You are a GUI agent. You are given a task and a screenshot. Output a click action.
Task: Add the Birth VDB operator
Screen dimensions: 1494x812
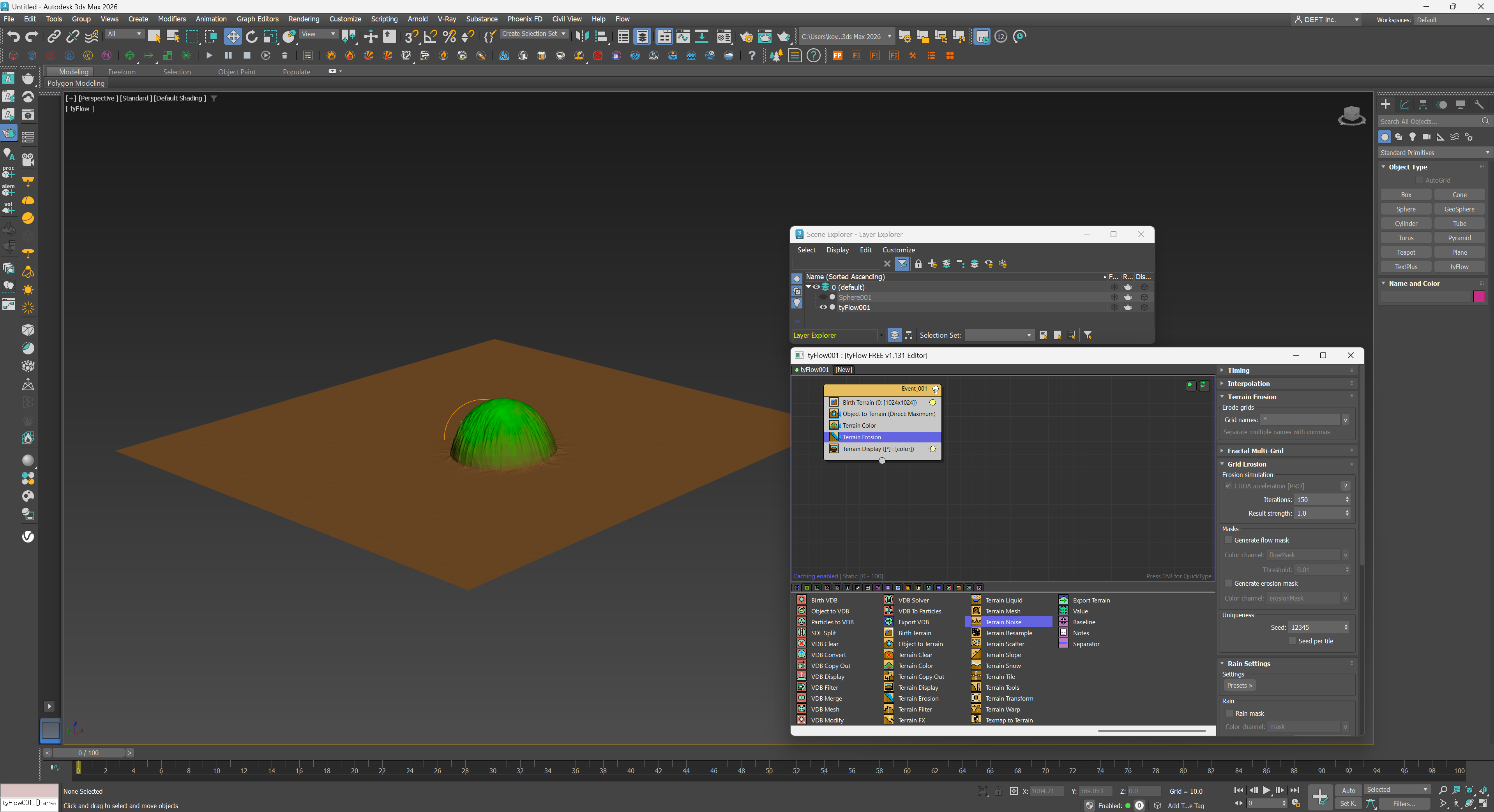click(823, 600)
